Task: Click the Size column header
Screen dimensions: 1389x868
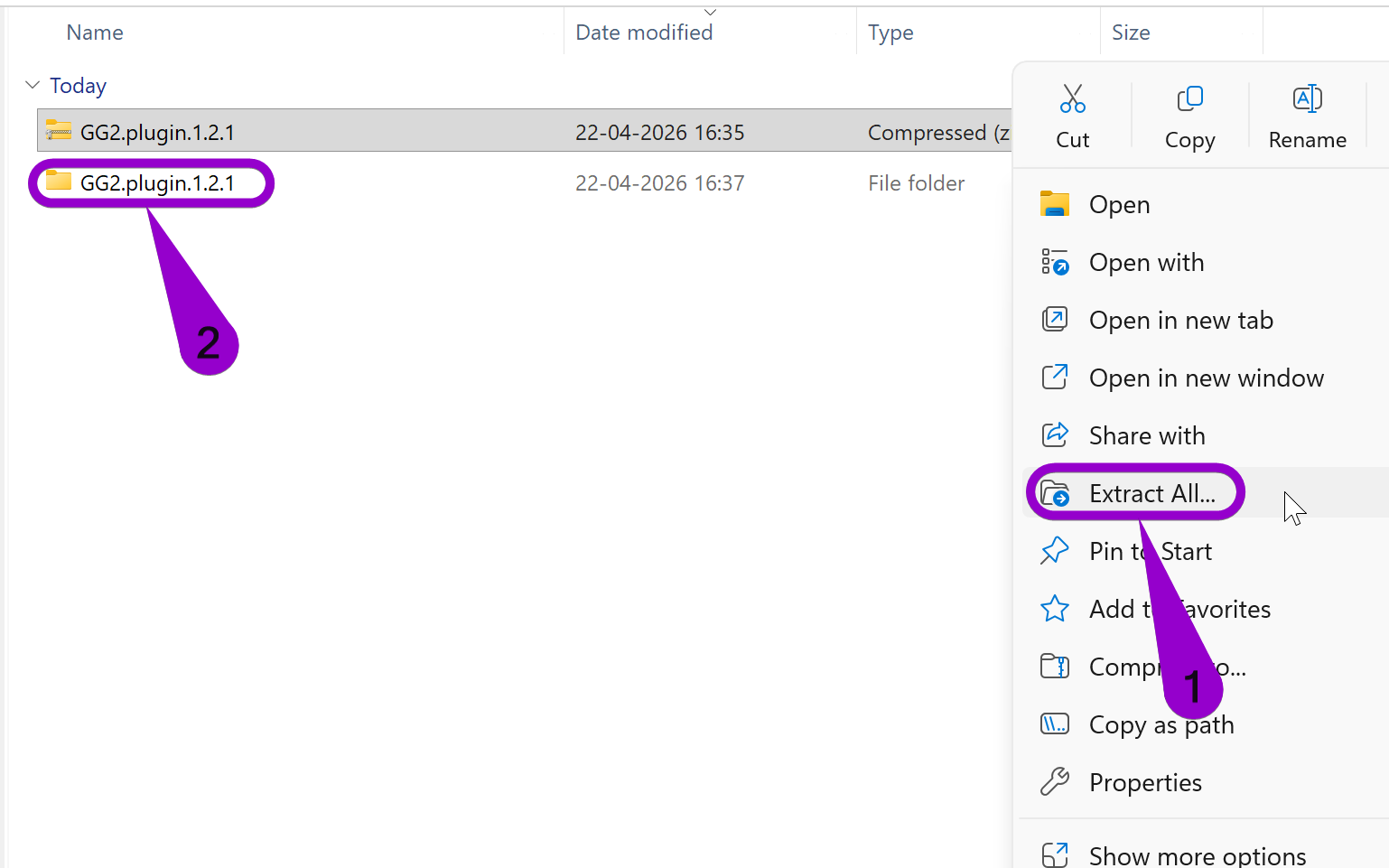Action: click(x=1131, y=32)
